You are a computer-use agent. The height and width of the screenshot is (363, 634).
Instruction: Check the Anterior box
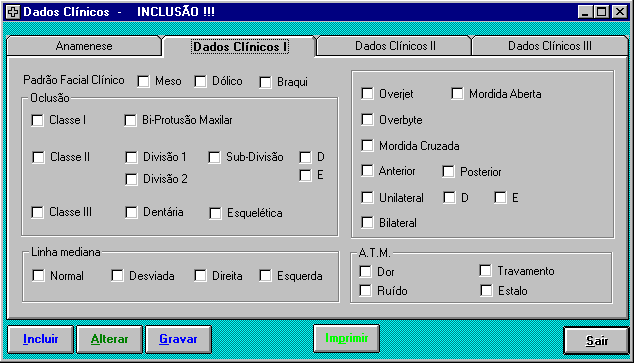pos(367,171)
